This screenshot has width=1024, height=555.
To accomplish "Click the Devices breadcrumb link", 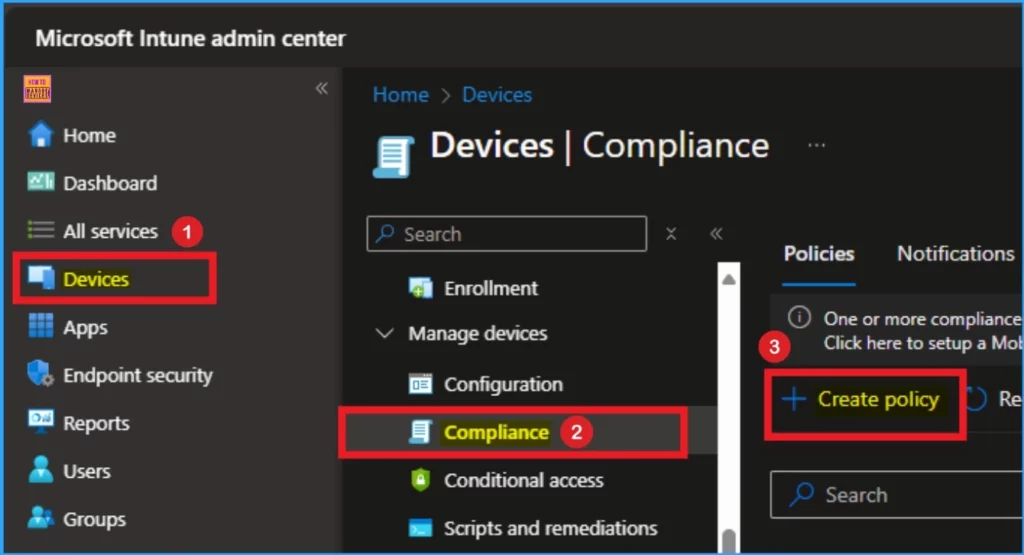I will 497,95.
